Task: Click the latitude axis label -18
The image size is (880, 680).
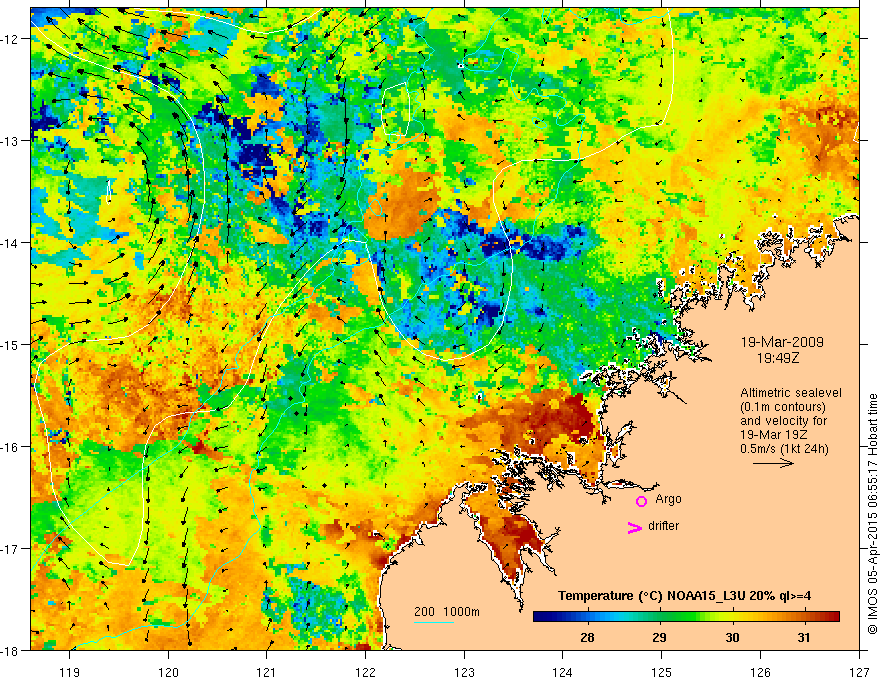Action: 11,650
